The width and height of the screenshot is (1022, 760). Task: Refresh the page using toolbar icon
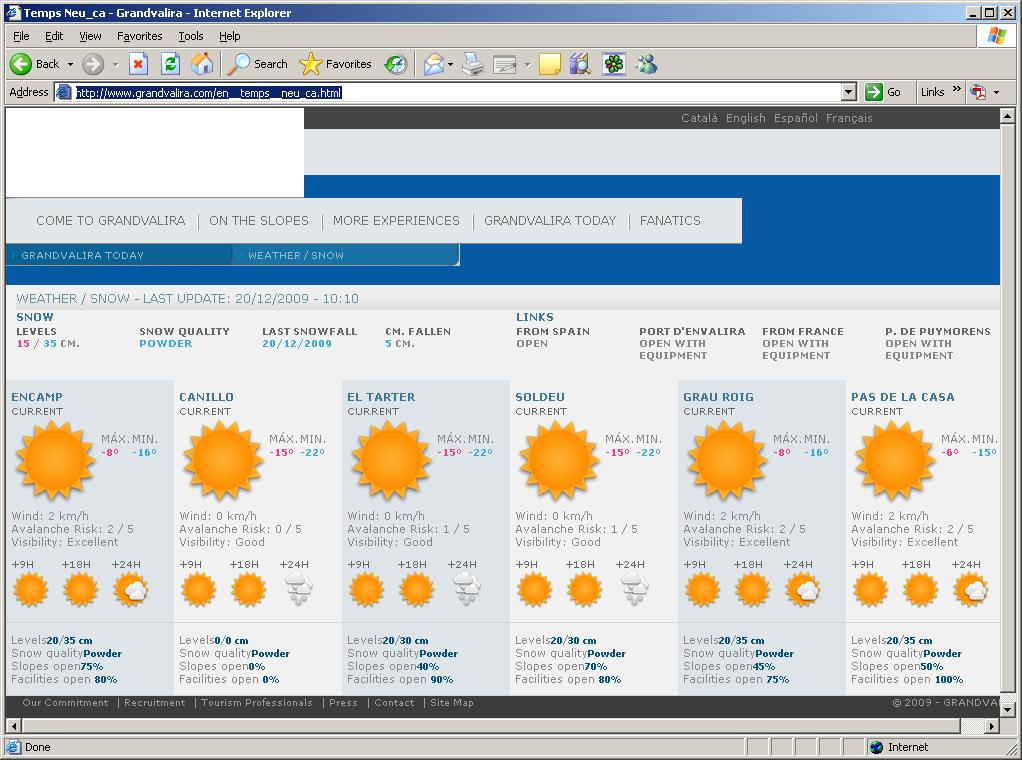pyautogui.click(x=170, y=64)
